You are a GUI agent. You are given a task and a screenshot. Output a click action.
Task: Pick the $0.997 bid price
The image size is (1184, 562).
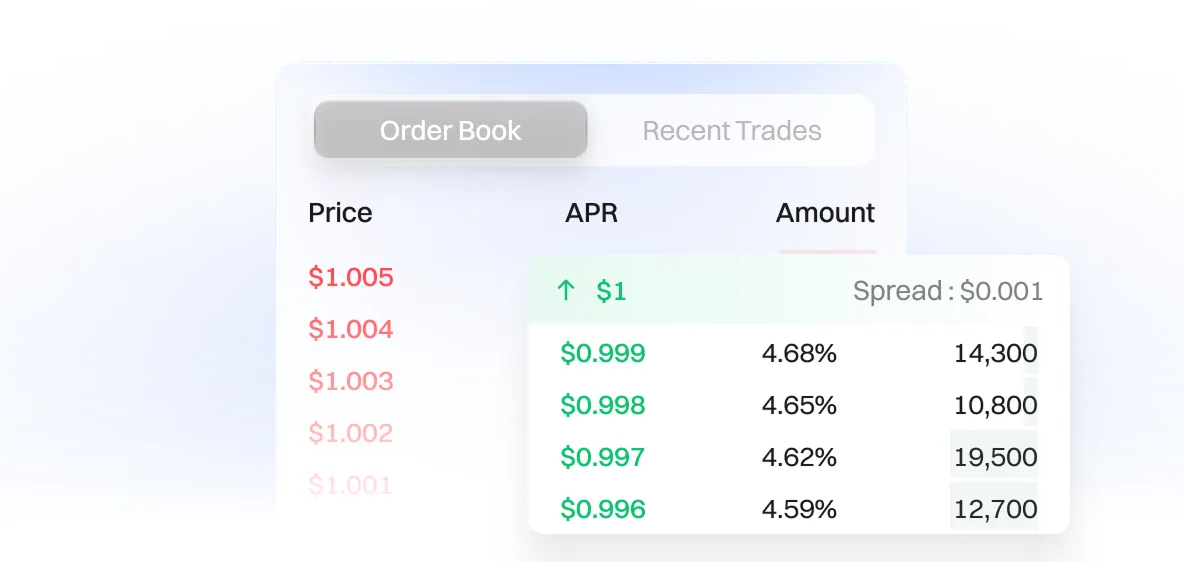[603, 457]
